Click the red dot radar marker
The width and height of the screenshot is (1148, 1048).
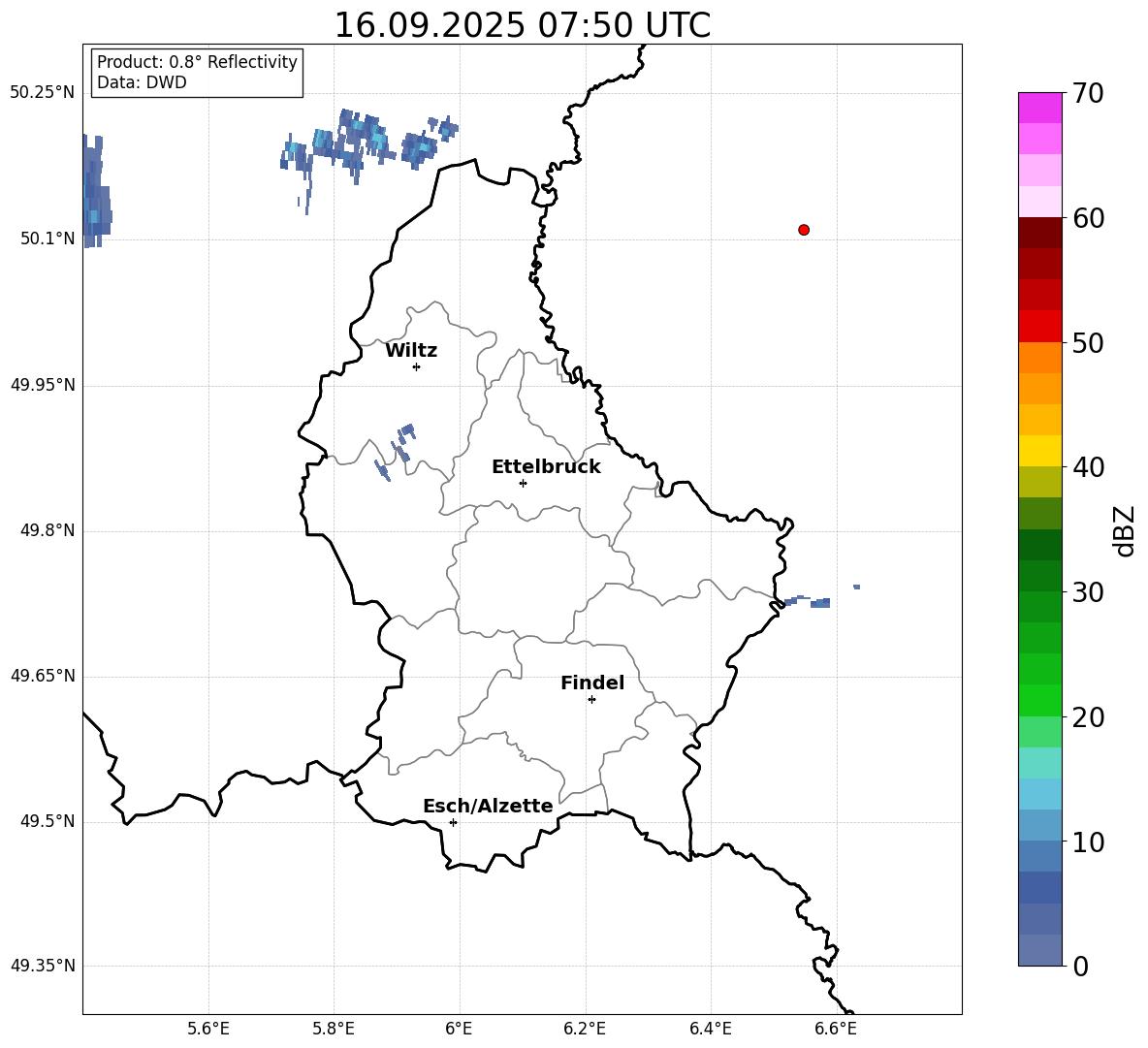pyautogui.click(x=804, y=230)
